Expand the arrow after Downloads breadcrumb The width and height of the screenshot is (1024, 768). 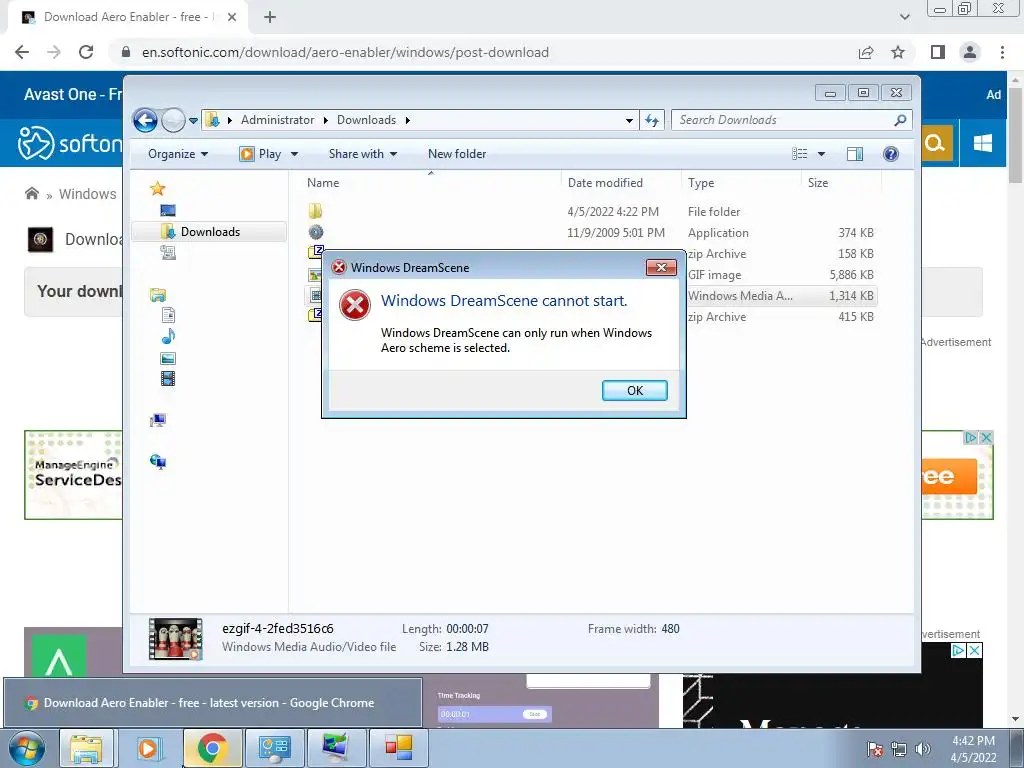click(x=408, y=120)
